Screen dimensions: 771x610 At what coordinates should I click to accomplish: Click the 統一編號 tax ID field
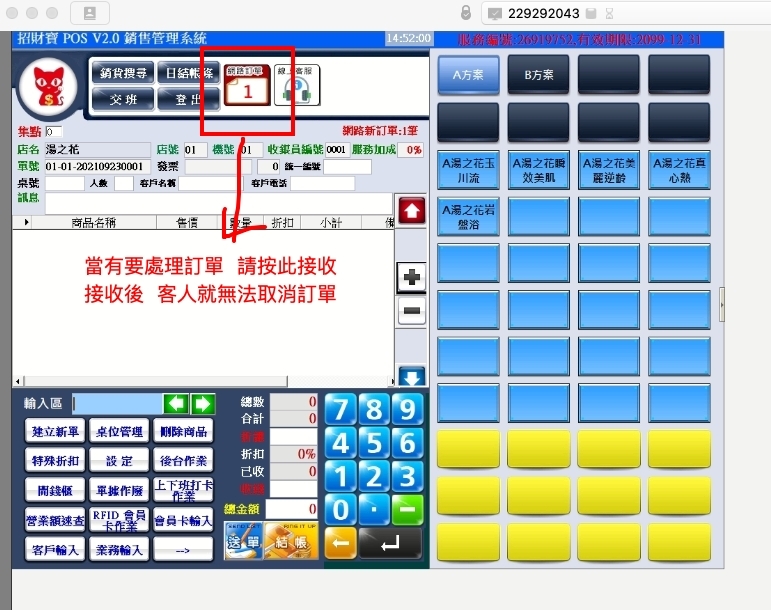(347, 167)
